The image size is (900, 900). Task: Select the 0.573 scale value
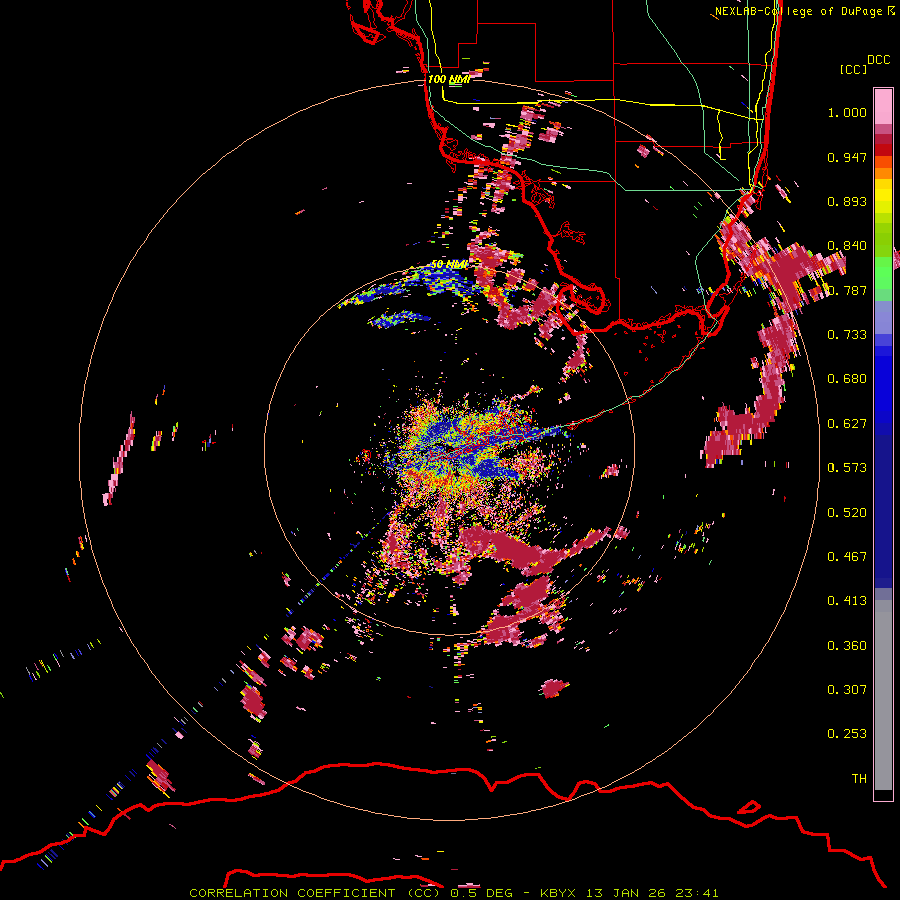click(847, 468)
